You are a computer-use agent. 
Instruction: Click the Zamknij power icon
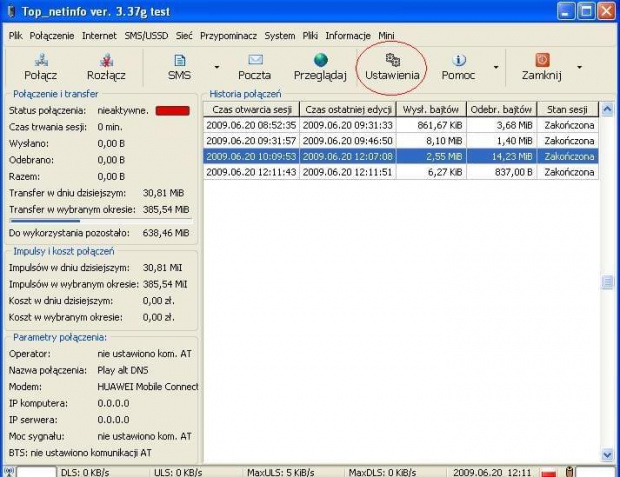click(x=542, y=60)
